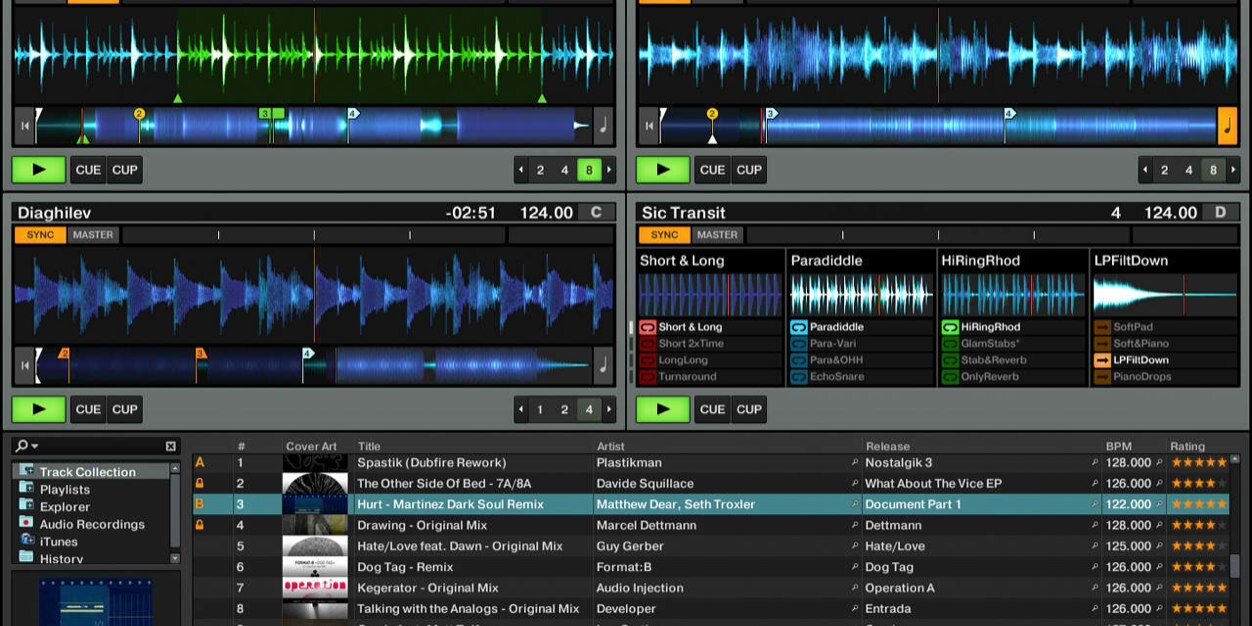Toggle SYNC on the Diaghilev deck
The image size is (1252, 626).
click(40, 235)
